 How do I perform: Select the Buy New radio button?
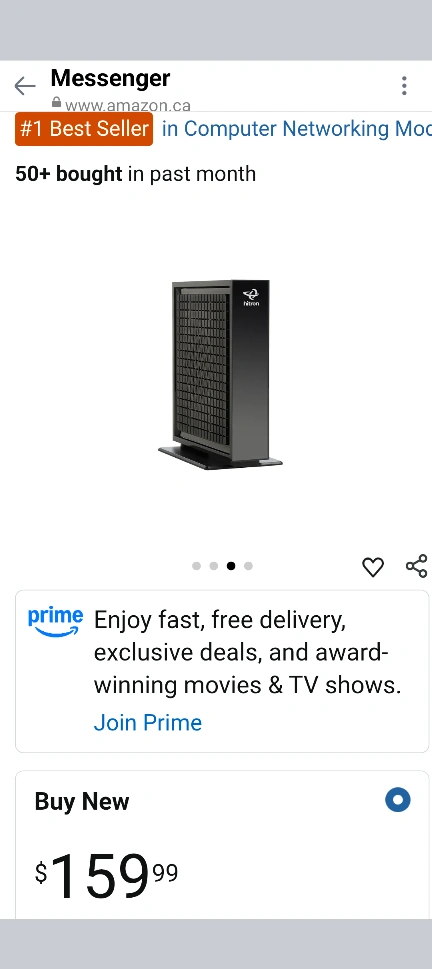397,800
